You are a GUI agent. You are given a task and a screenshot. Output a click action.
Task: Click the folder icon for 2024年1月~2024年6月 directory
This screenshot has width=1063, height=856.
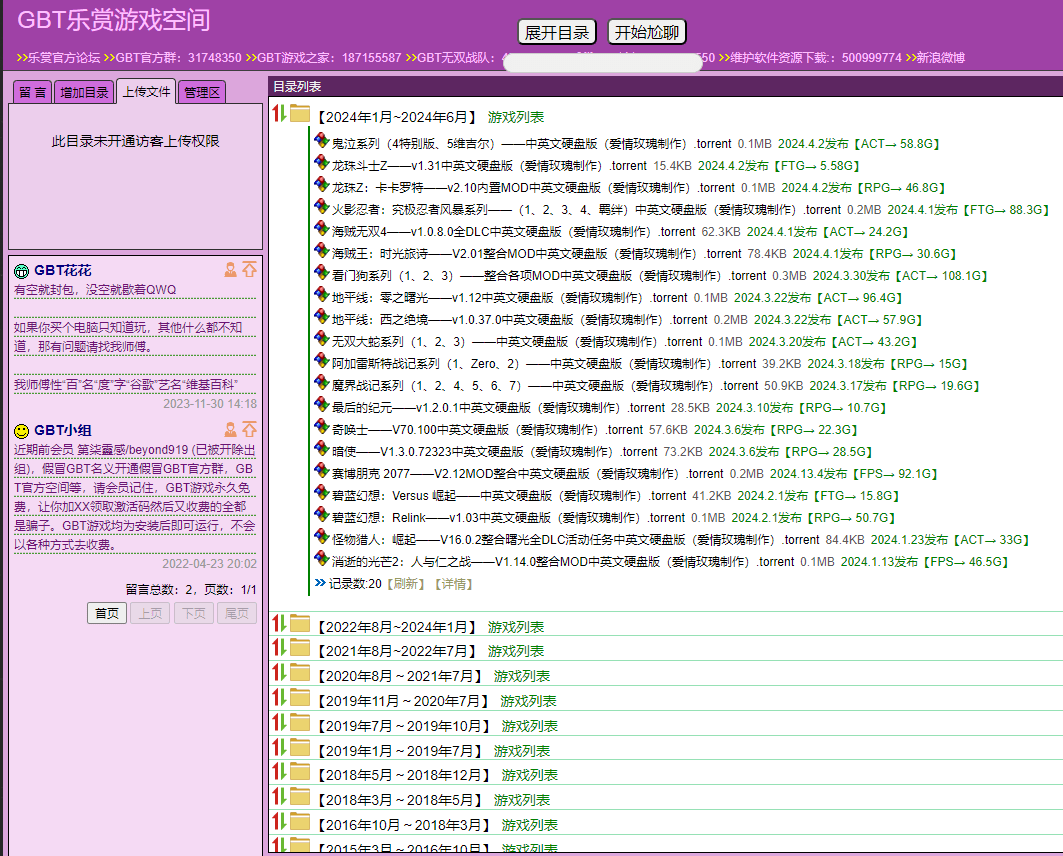coord(300,115)
